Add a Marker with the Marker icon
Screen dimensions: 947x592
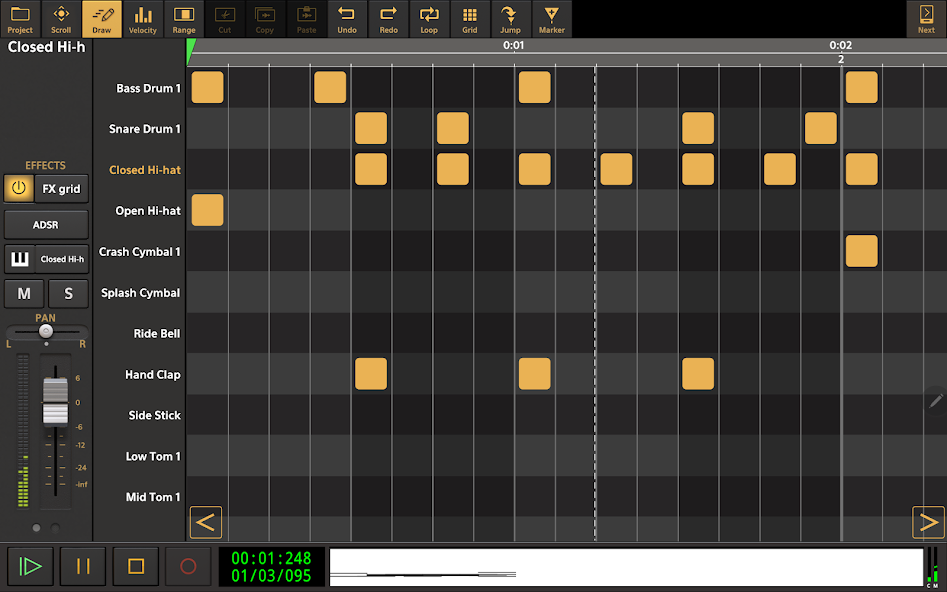[x=551, y=19]
